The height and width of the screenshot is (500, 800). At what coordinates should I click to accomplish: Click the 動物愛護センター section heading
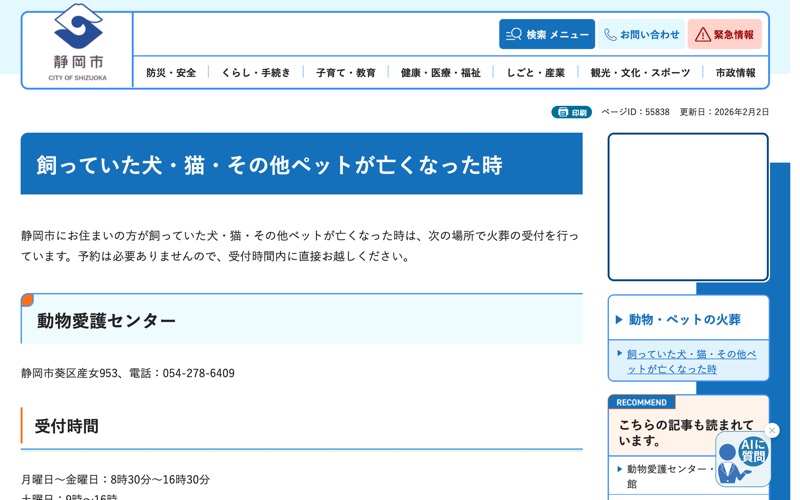click(106, 320)
